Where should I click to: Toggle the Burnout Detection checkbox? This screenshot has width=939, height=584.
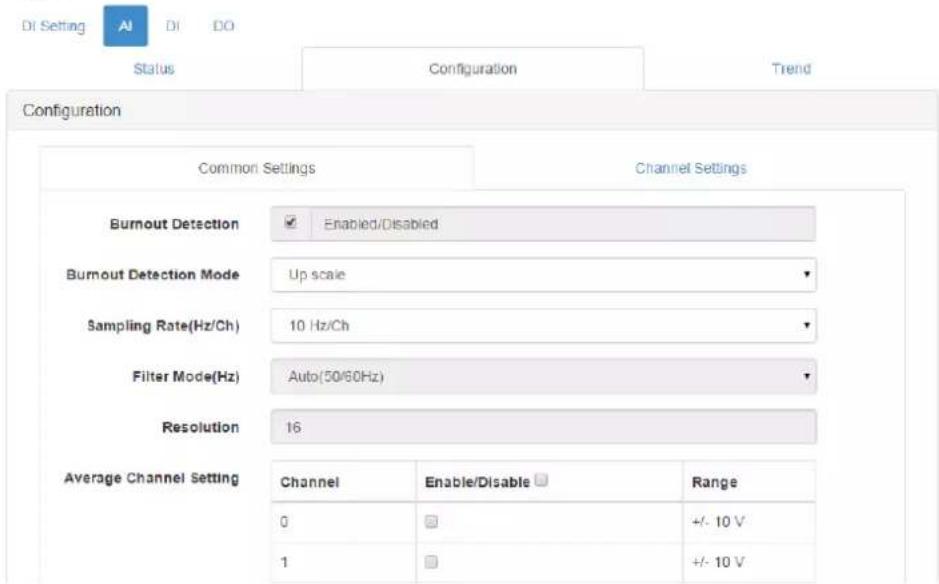(x=290, y=223)
